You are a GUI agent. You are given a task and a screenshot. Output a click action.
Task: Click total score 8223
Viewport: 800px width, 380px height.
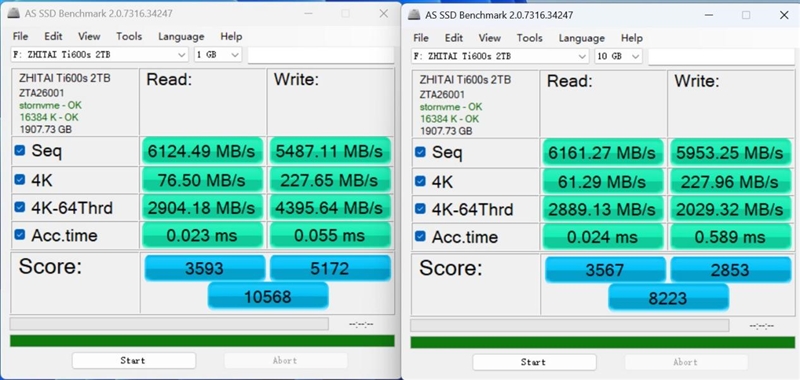click(668, 297)
